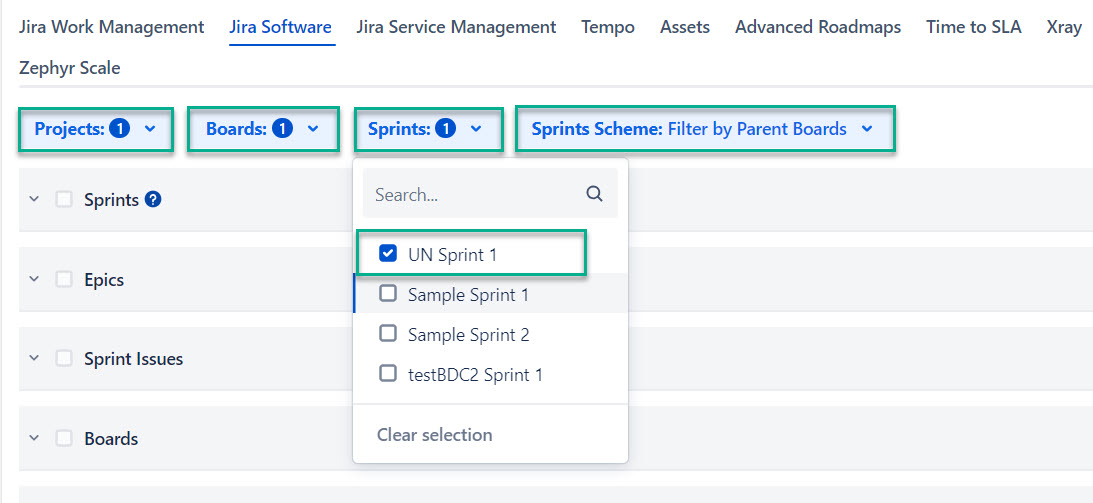Open the Boards filter dropdown

click(263, 129)
